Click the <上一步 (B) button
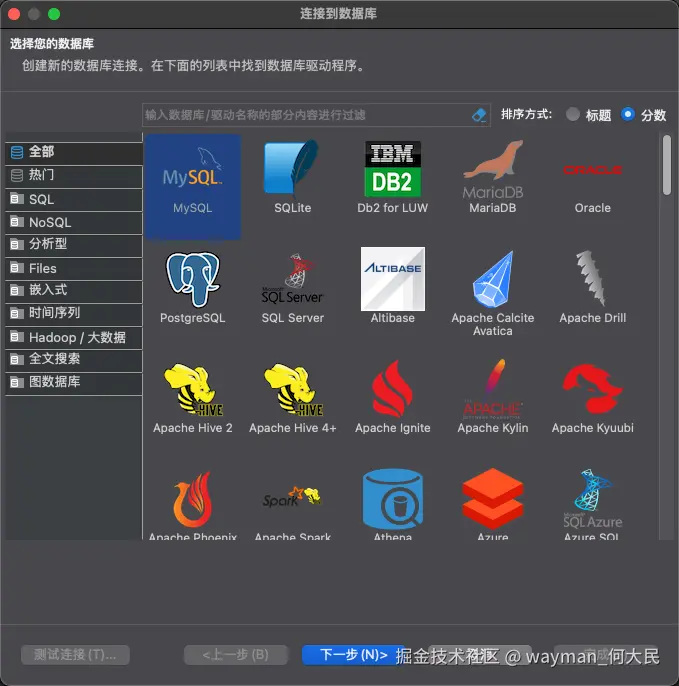Viewport: 679px width, 686px height. point(235,655)
